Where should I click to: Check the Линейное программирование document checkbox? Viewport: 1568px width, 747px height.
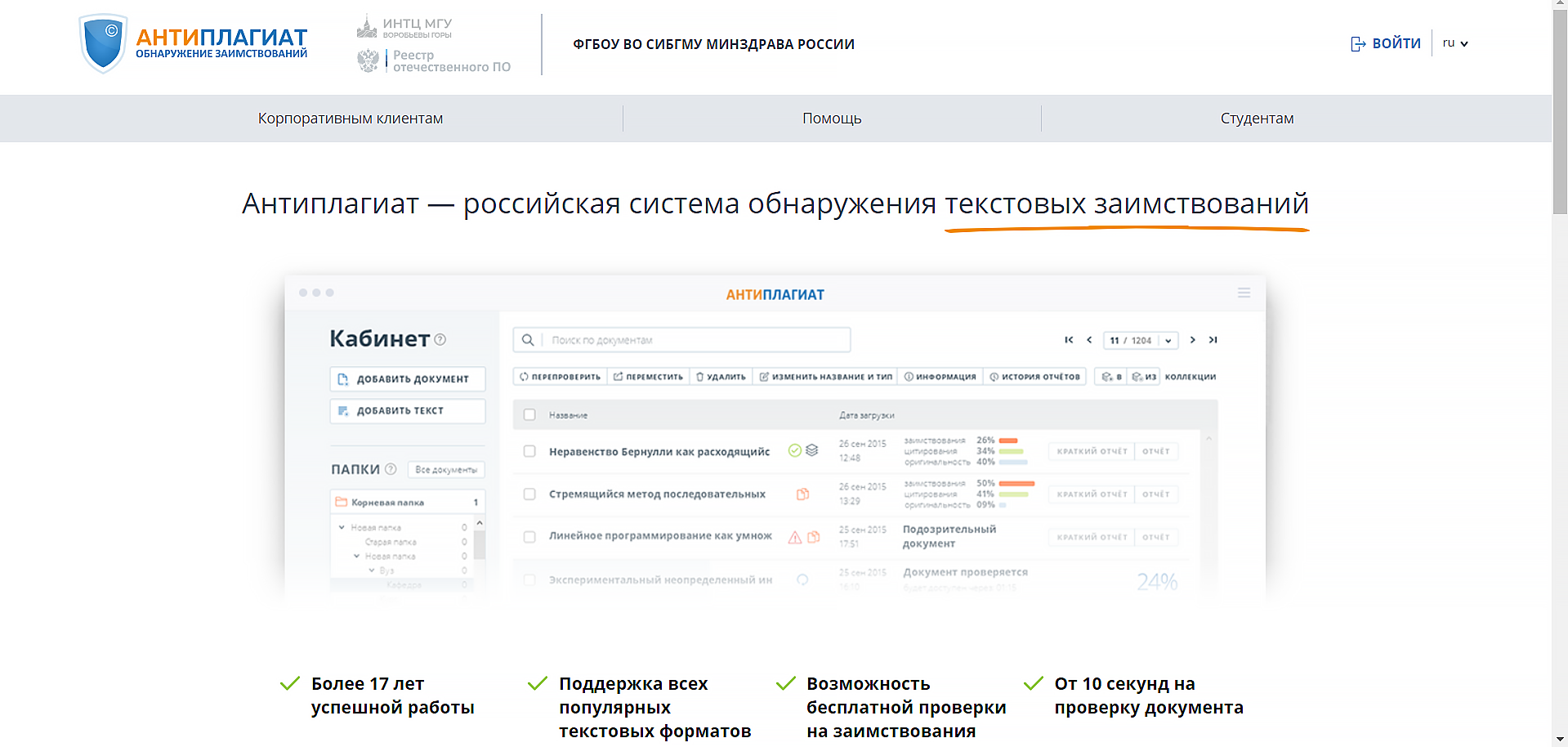tap(529, 537)
